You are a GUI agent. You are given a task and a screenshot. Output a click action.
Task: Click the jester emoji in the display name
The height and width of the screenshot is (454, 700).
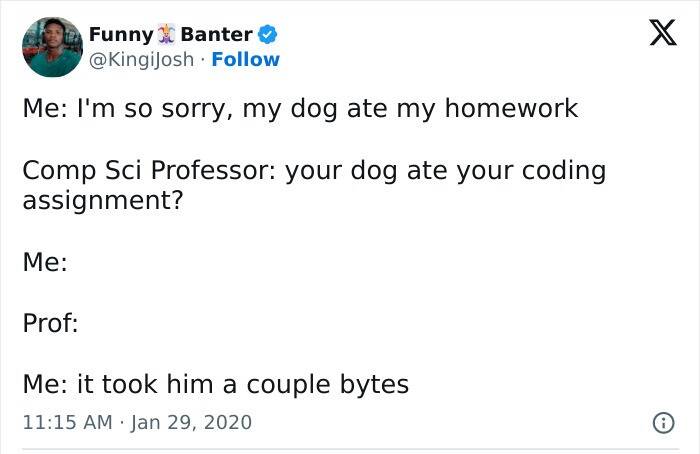pyautogui.click(x=167, y=35)
